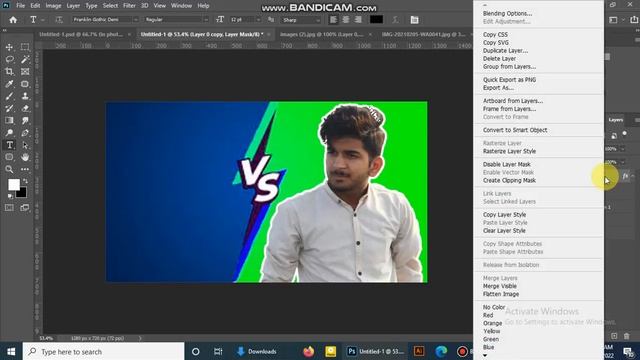
Task: Select the Crop tool
Action: (x=9, y=72)
